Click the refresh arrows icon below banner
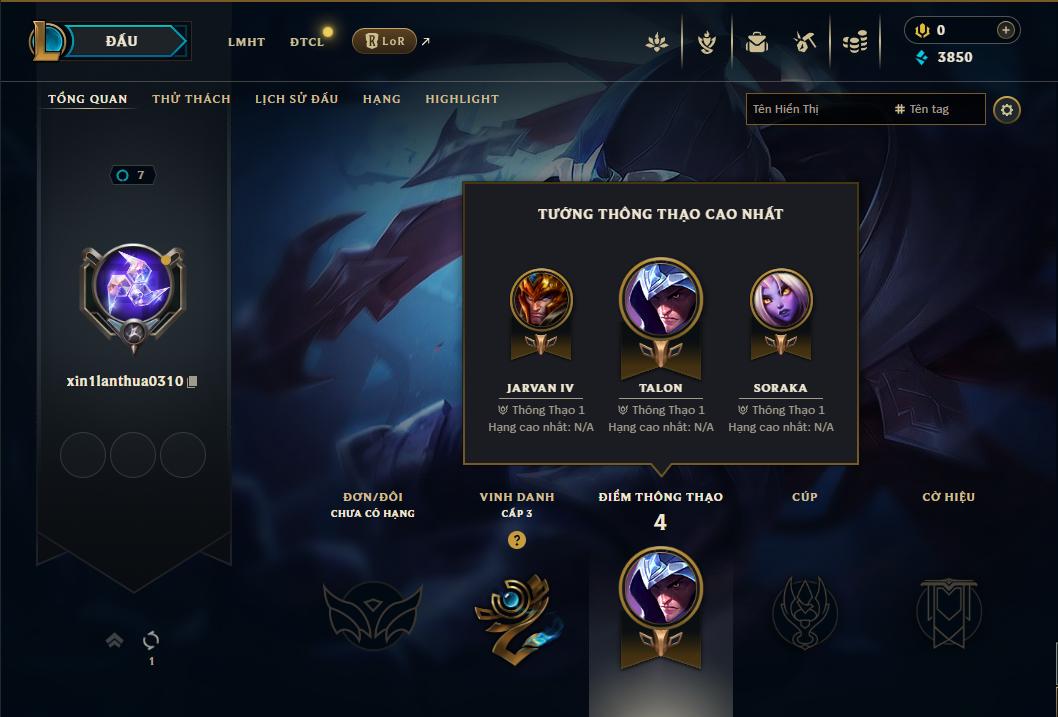 (x=151, y=640)
